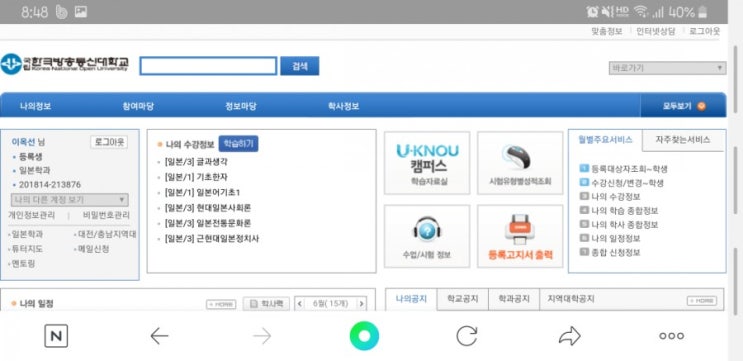The image size is (743, 361).
Task: Open course [일본/3] 일본전통문화론
Action: [x=208, y=223]
